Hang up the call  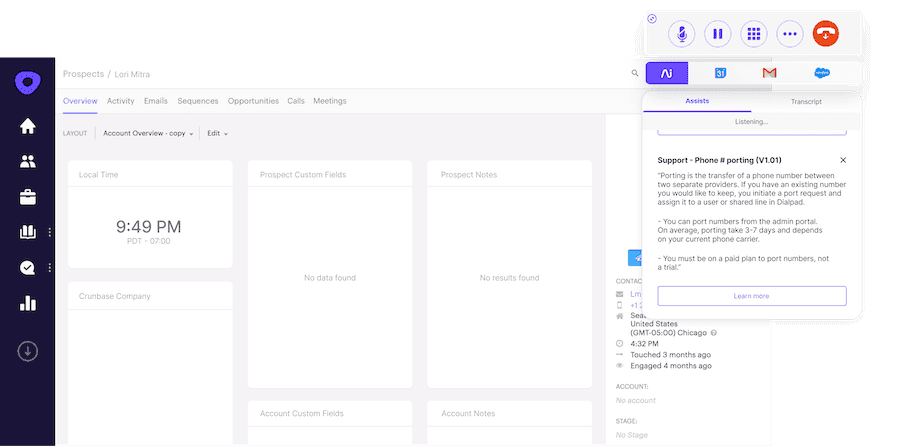(826, 34)
